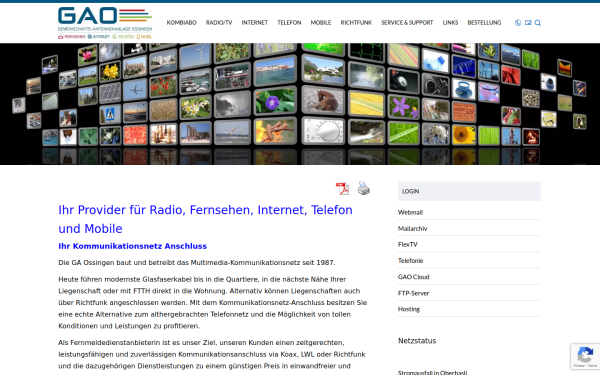
Task: Click the 'Stromausfall in Oberhasli' status entry
Action: tap(432, 372)
